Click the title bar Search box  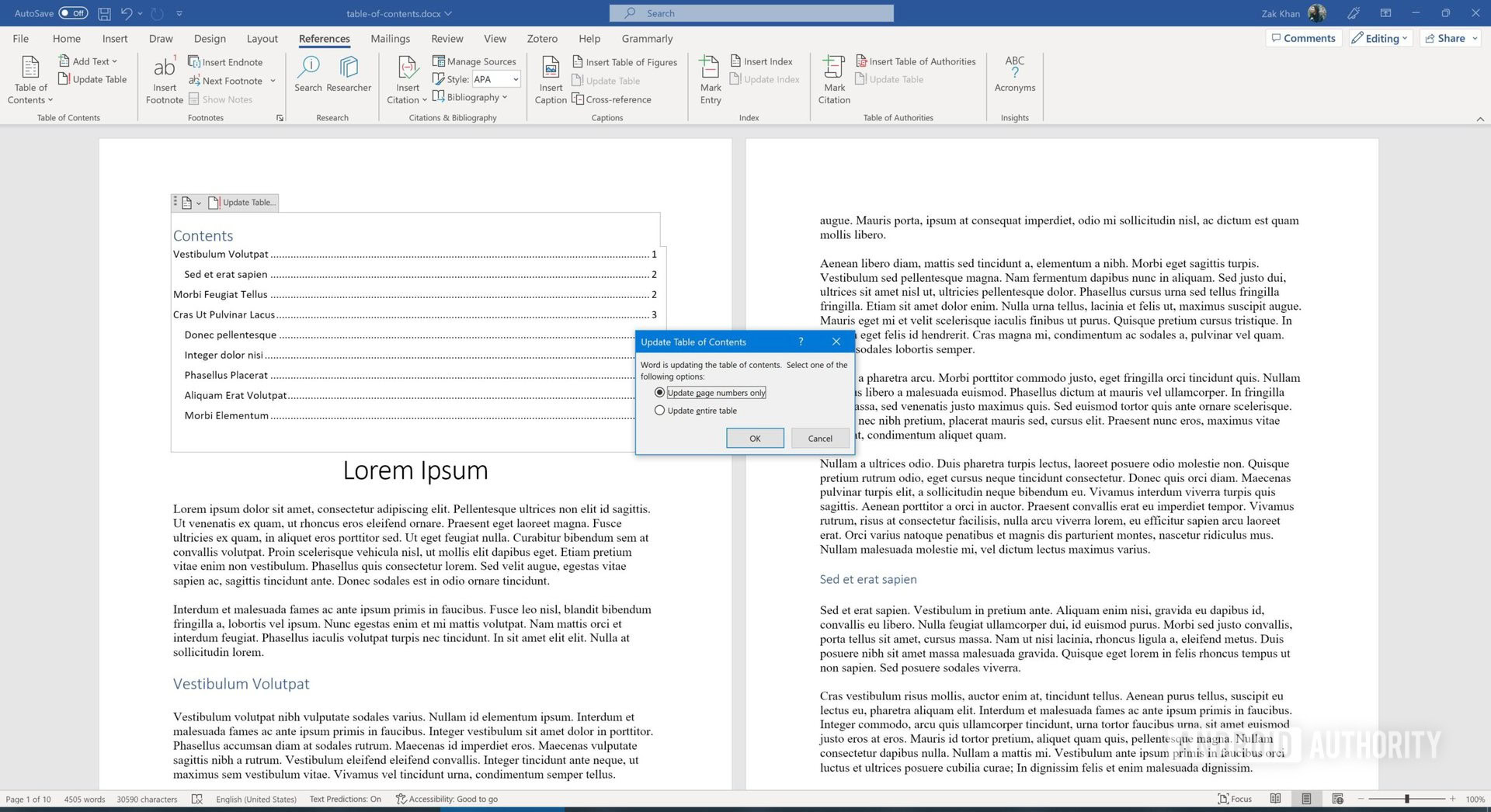(751, 13)
